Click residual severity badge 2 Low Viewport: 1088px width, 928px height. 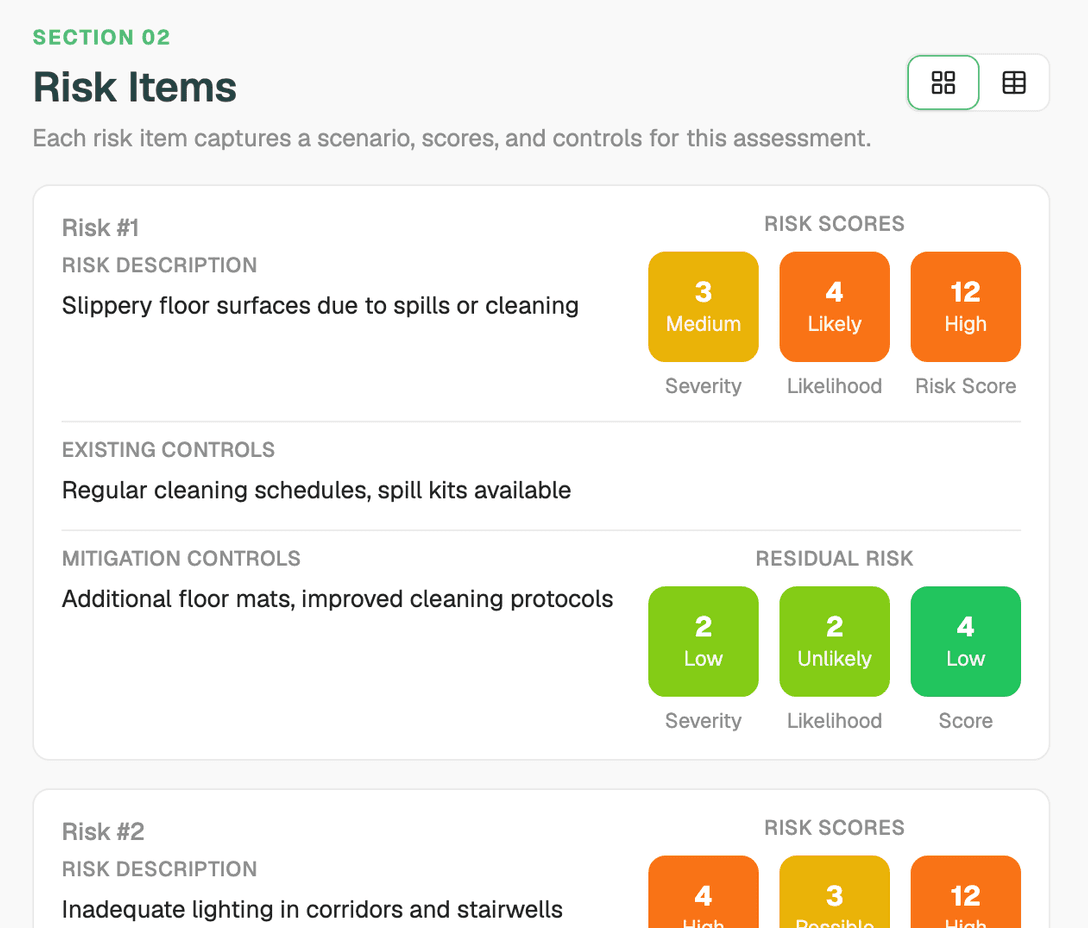tap(703, 641)
